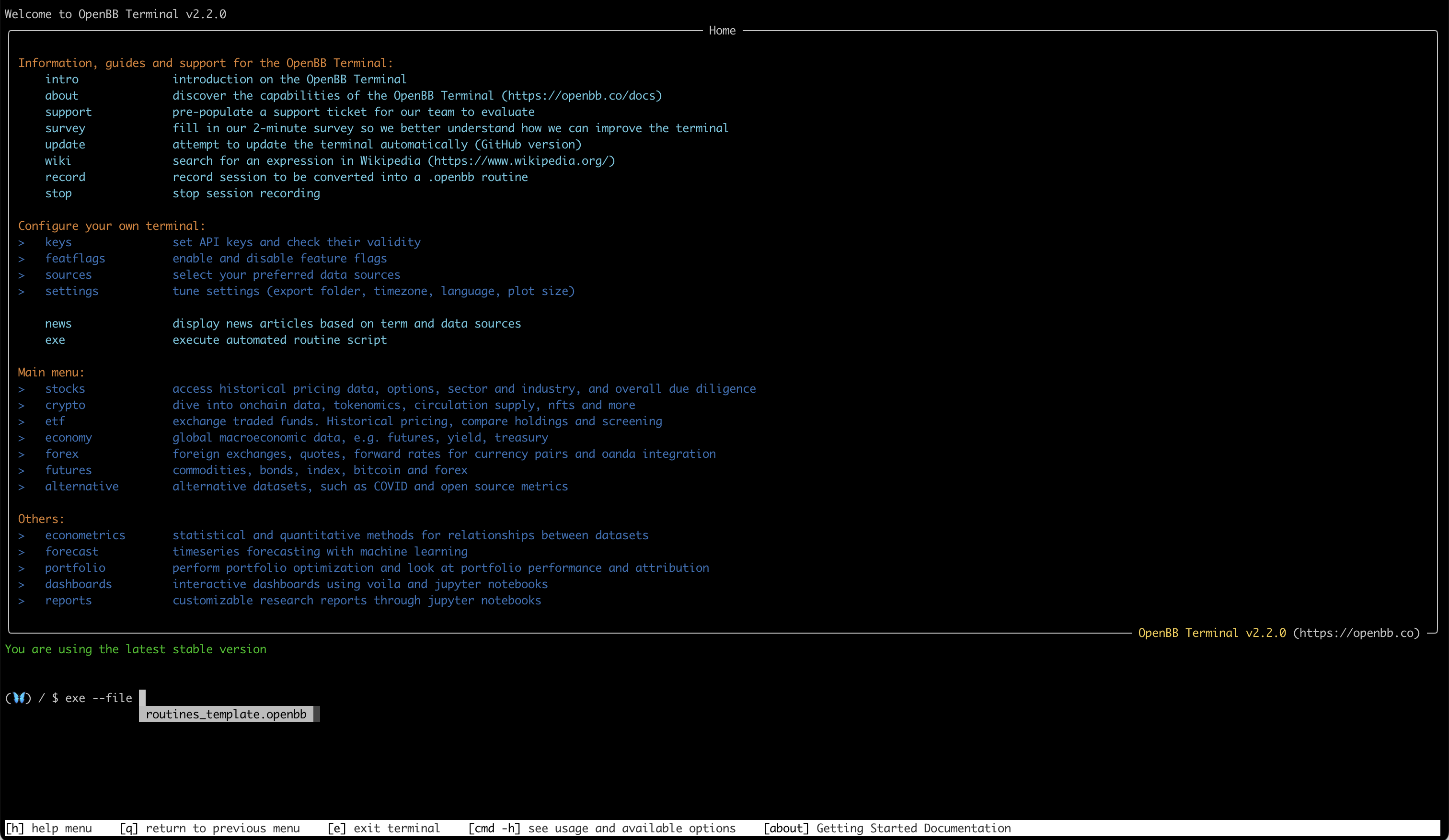
Task: Click the 'reports' entry under Others
Action: pos(69,601)
